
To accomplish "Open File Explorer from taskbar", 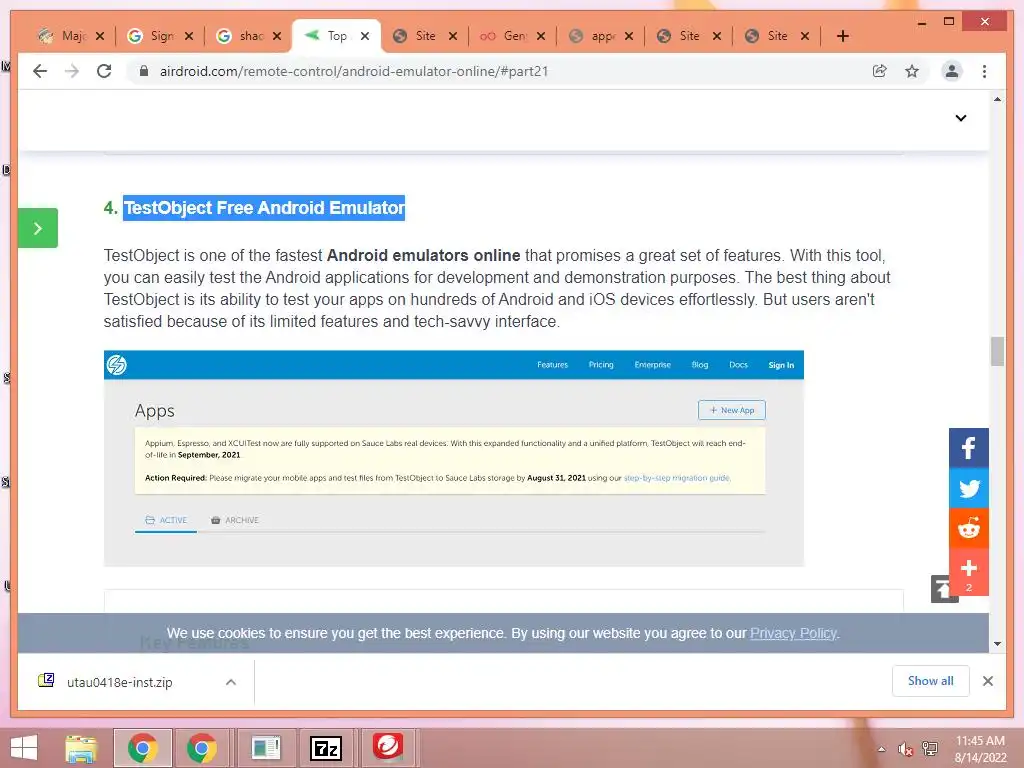I will click(81, 748).
